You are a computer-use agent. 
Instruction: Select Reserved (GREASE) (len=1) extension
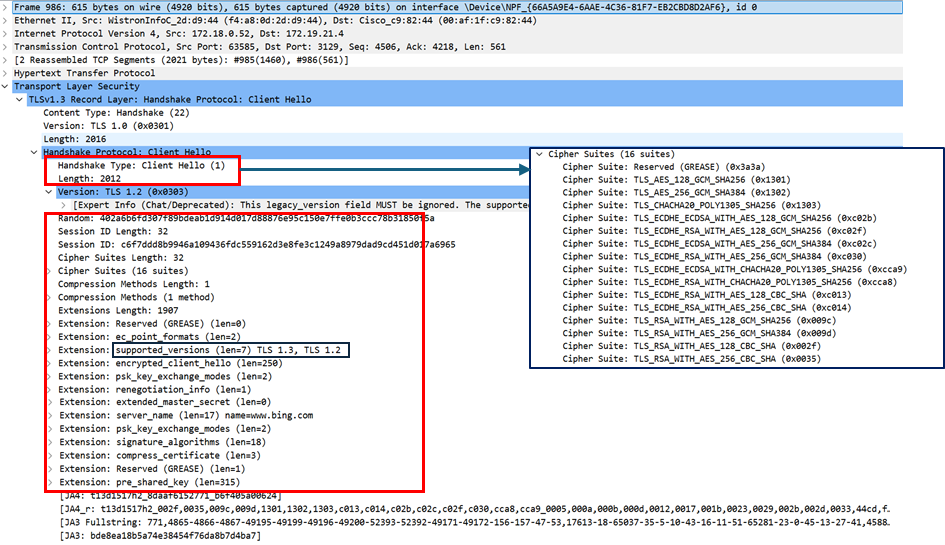(x=152, y=469)
